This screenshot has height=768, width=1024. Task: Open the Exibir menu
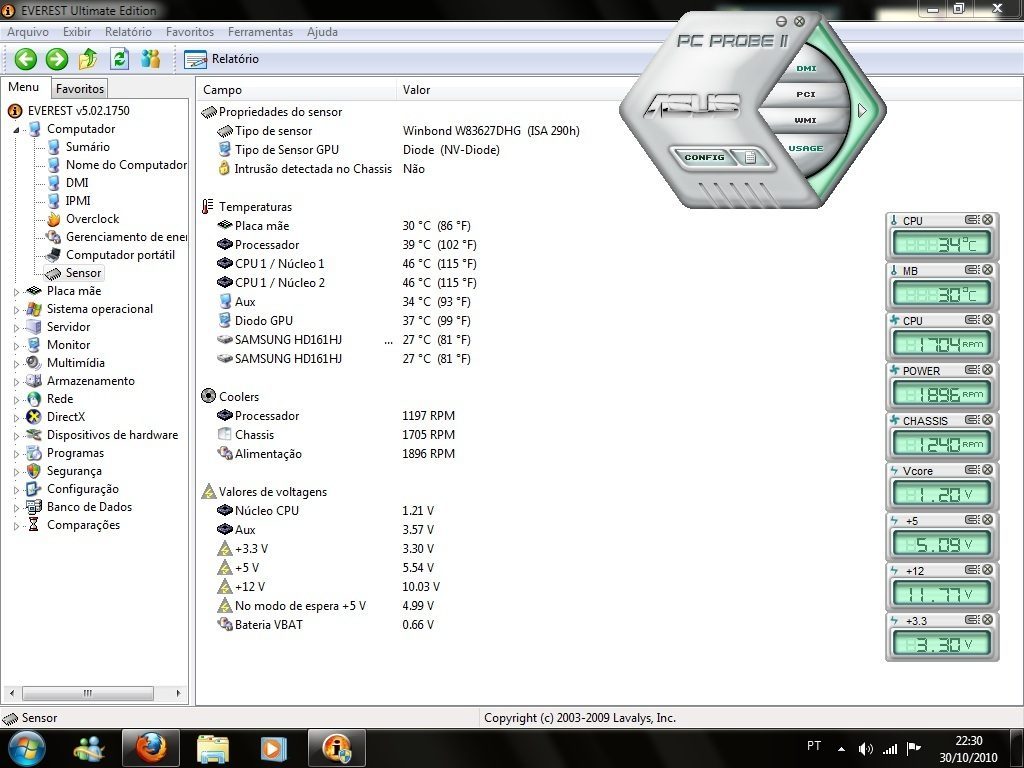tap(77, 31)
